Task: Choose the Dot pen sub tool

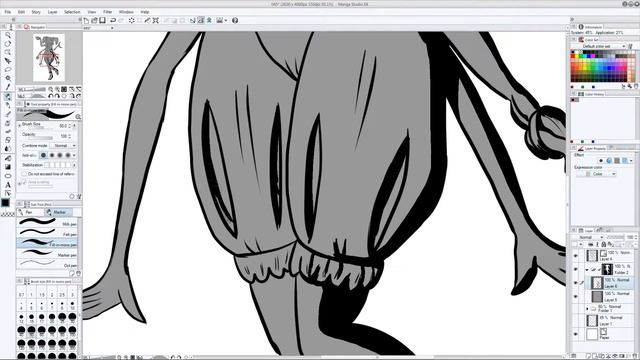Action: pyautogui.click(x=47, y=263)
